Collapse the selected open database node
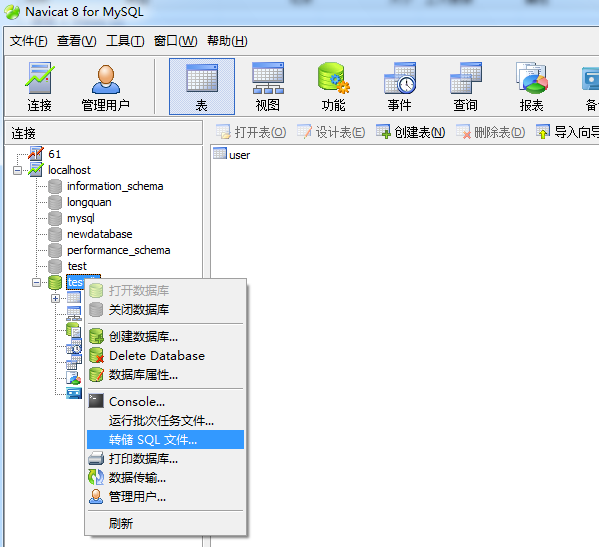Screen dimensions: 599x547 click(x=36, y=282)
